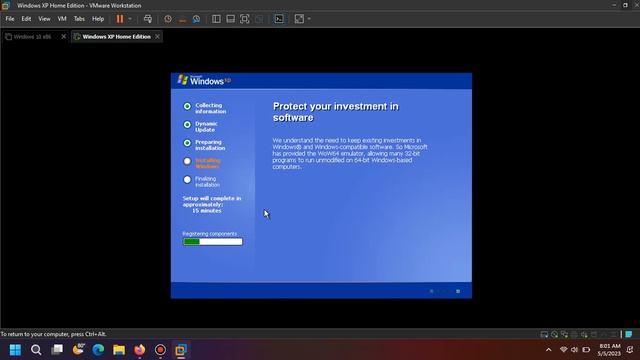This screenshot has width=640, height=360.
Task: Select the Windows XP Home Edition tab
Action: [116, 37]
